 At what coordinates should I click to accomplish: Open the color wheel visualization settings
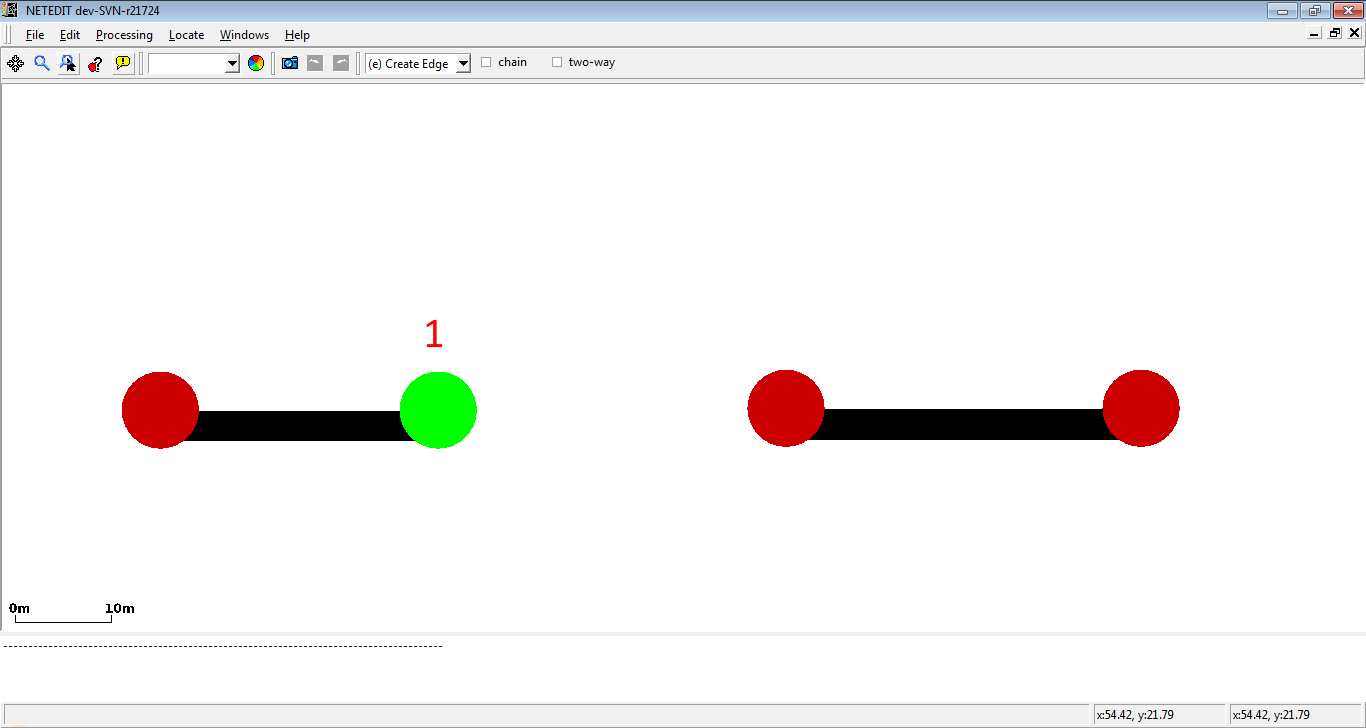click(x=256, y=63)
